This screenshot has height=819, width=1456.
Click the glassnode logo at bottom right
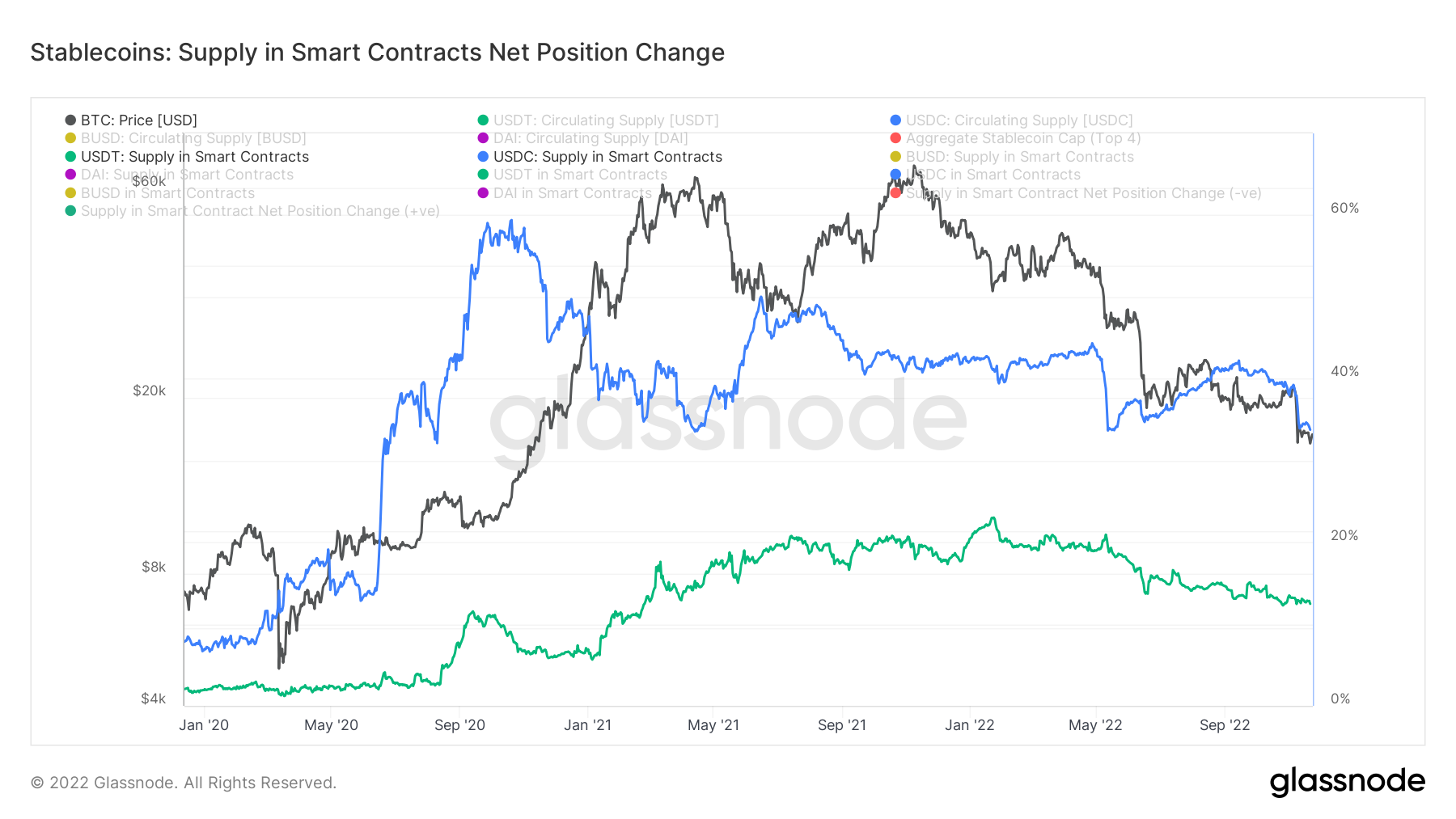(x=1347, y=782)
